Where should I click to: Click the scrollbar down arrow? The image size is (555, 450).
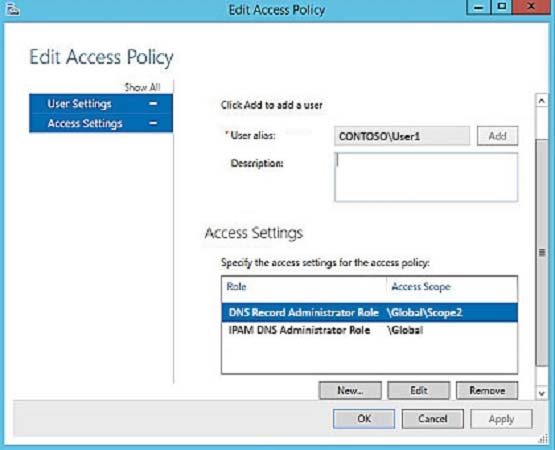pos(542,393)
